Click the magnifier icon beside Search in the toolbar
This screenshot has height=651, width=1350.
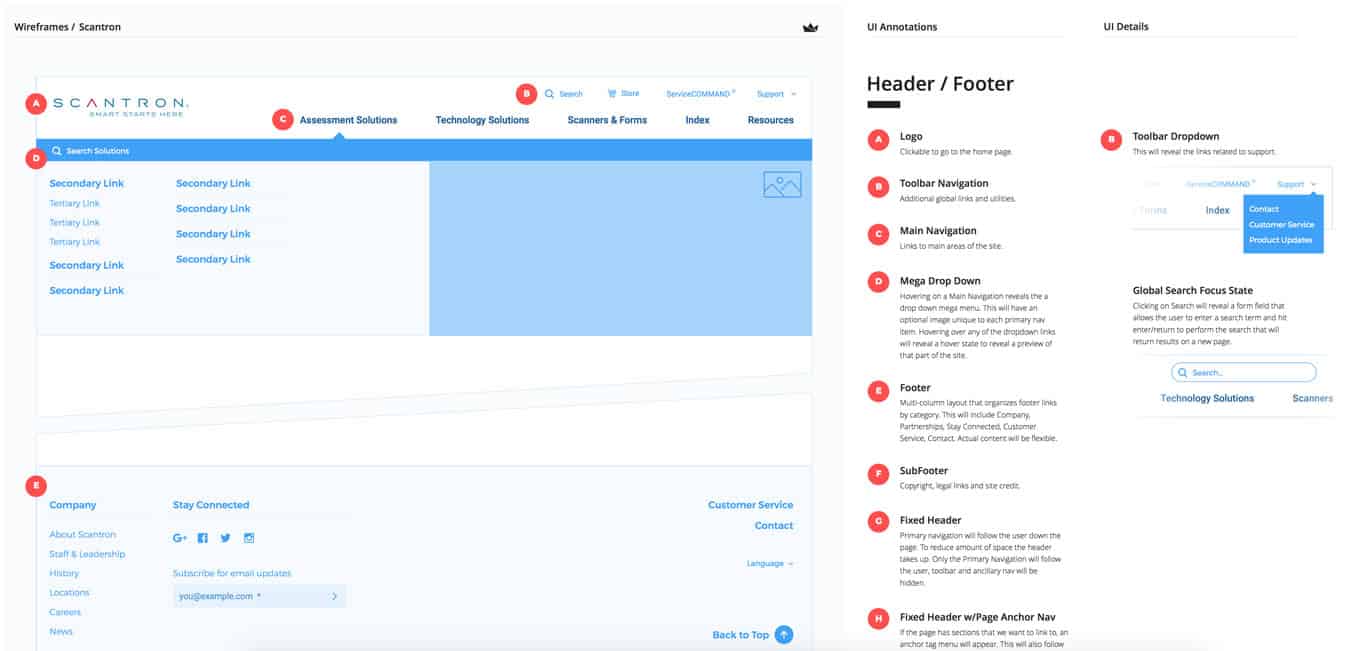[549, 94]
